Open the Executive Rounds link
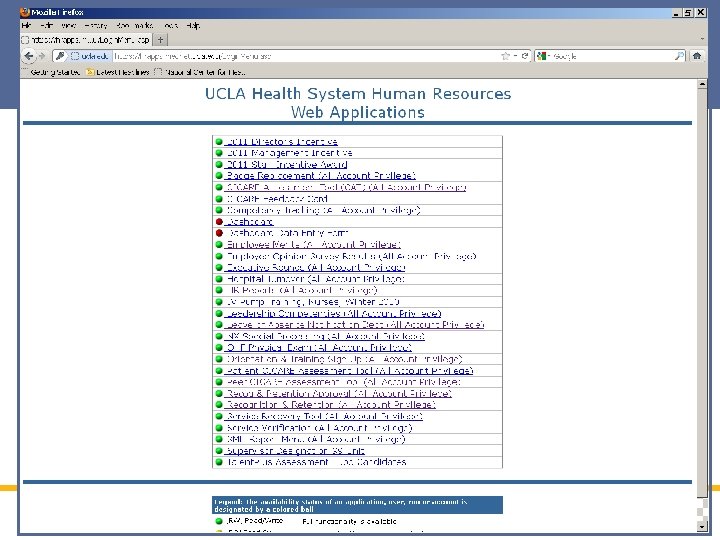Viewport: 720px width, 540px height. [315, 267]
